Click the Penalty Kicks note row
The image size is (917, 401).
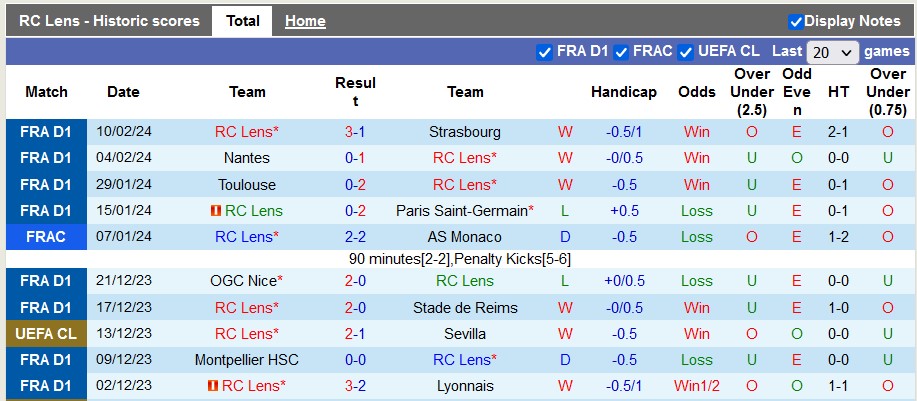459,259
